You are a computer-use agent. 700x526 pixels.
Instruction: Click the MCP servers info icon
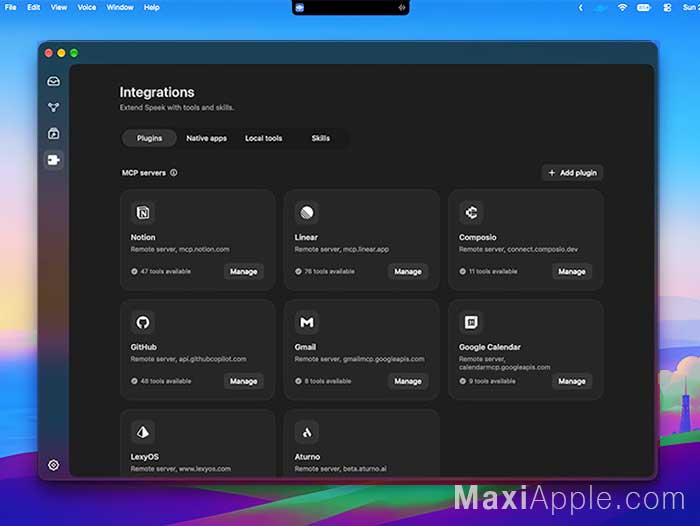coord(174,172)
